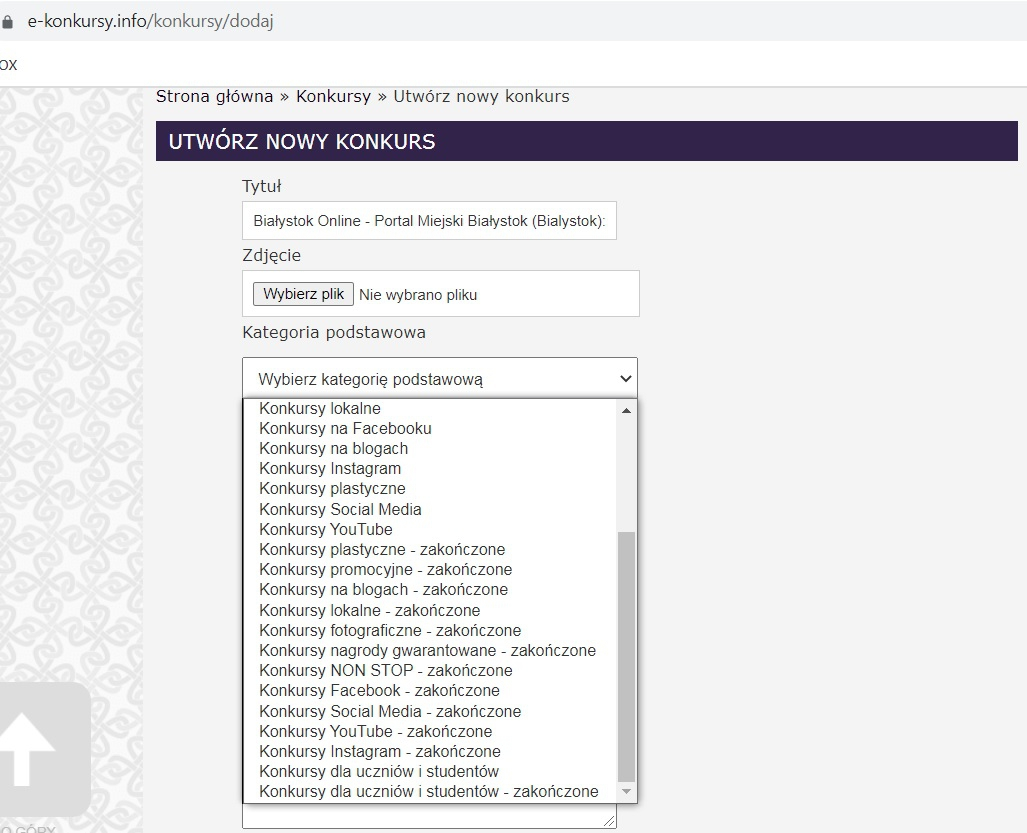Screen dimensions: 1027x833
Task: Select 'Konkursy na Facebooku' option
Action: [x=345, y=428]
